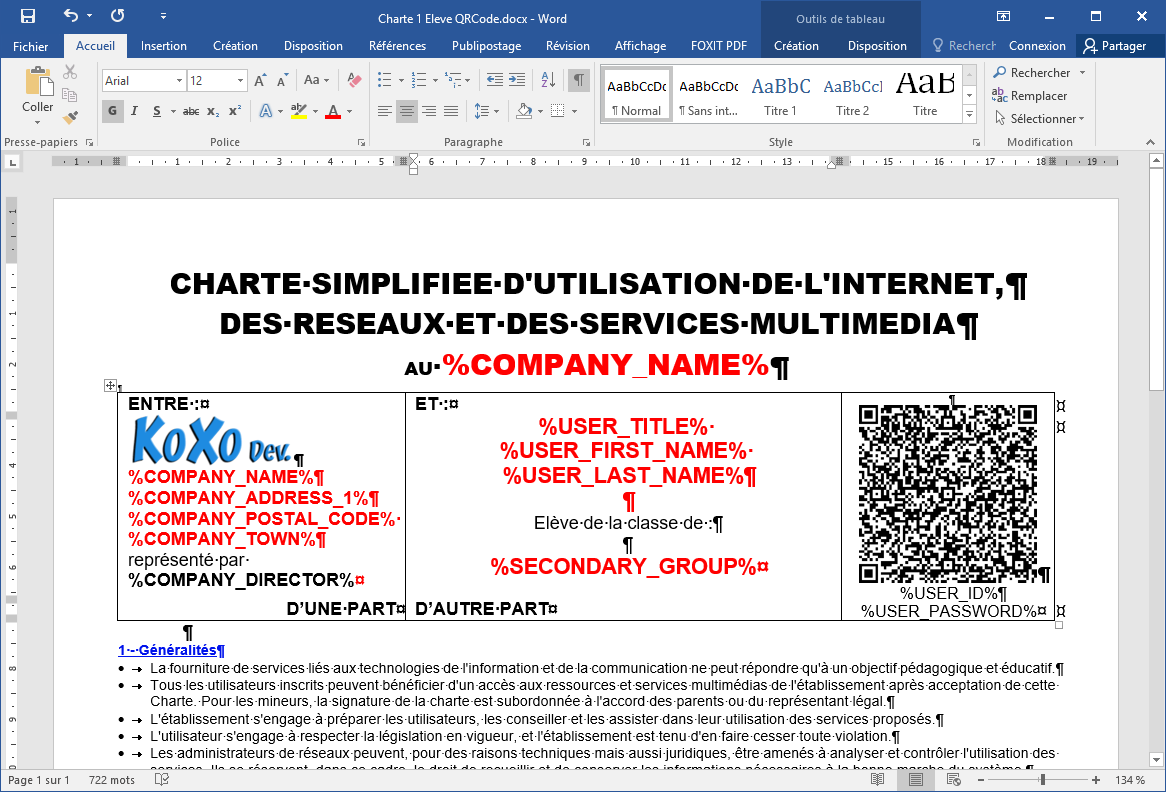Screen dimensions: 1166x792
Task: Toggle italic formatting
Action: 134,112
